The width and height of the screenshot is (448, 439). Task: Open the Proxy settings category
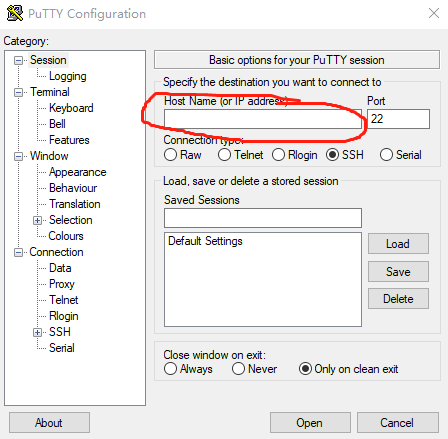click(62, 284)
